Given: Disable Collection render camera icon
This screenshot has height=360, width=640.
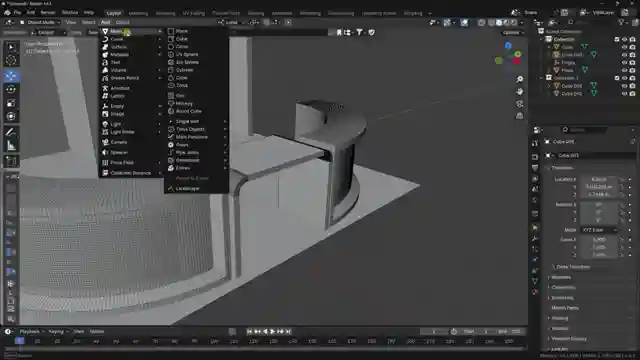Looking at the screenshot, I should [632, 39].
